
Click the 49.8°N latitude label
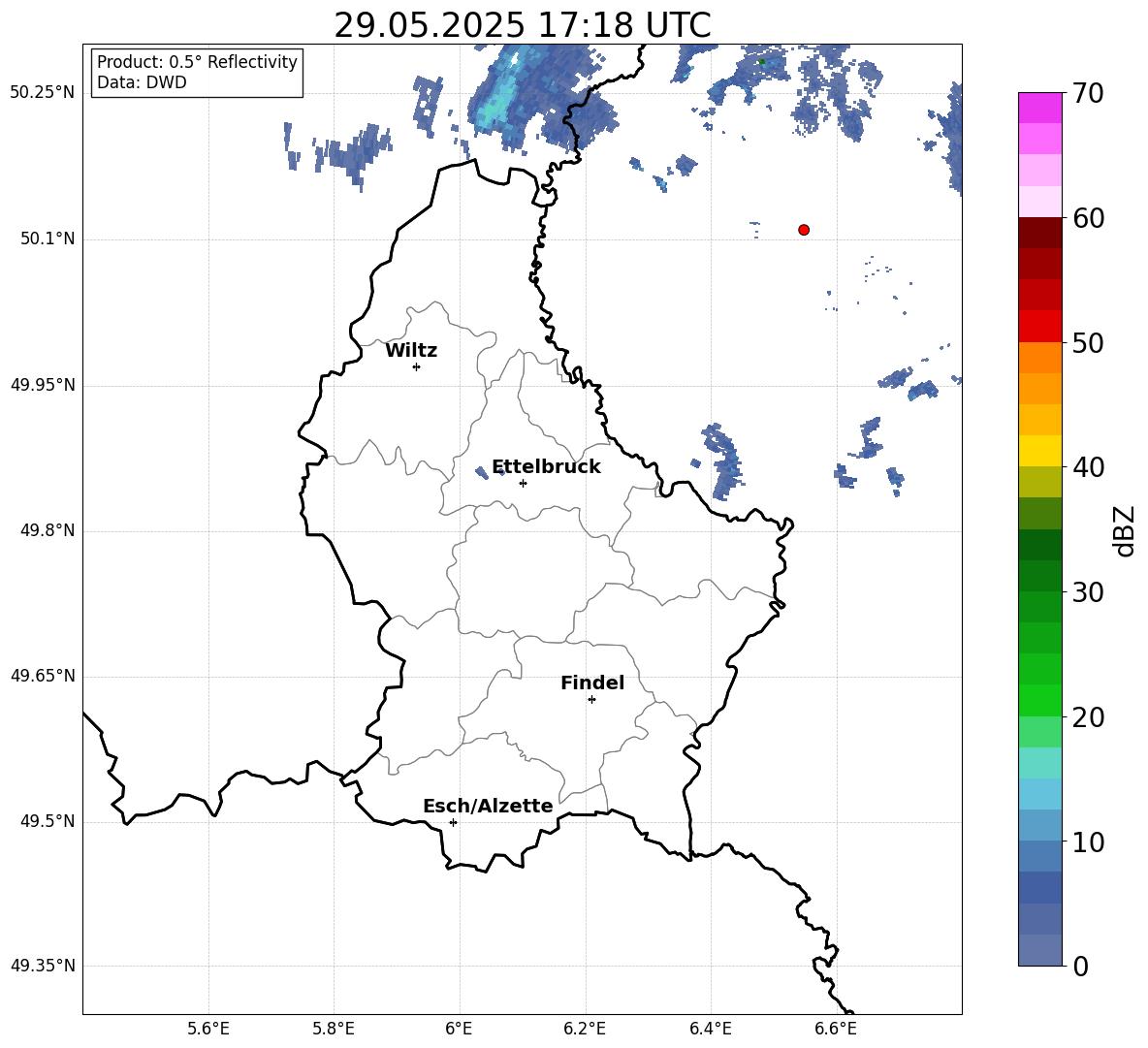coord(48,530)
